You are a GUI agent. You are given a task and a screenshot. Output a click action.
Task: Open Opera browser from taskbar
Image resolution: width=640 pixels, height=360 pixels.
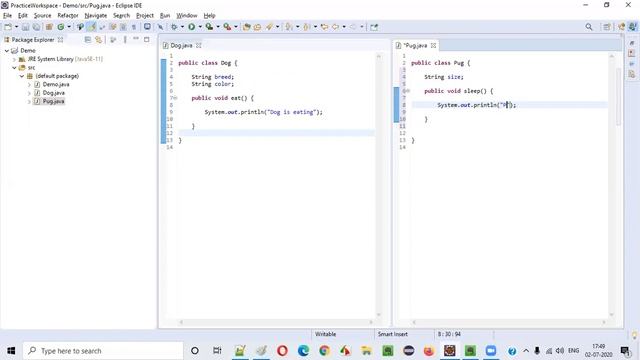point(282,351)
